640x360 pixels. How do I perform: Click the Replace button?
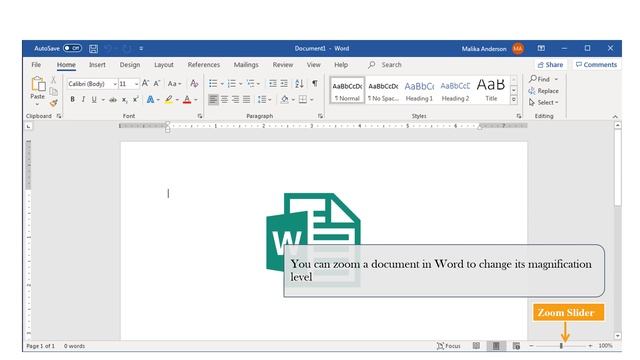[543, 91]
